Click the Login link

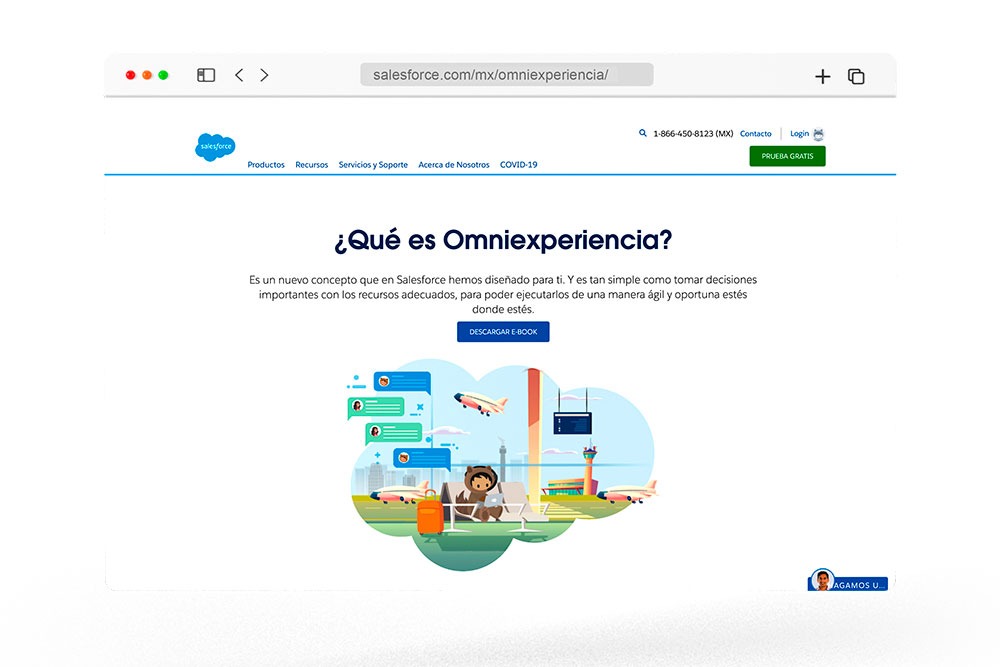click(799, 134)
